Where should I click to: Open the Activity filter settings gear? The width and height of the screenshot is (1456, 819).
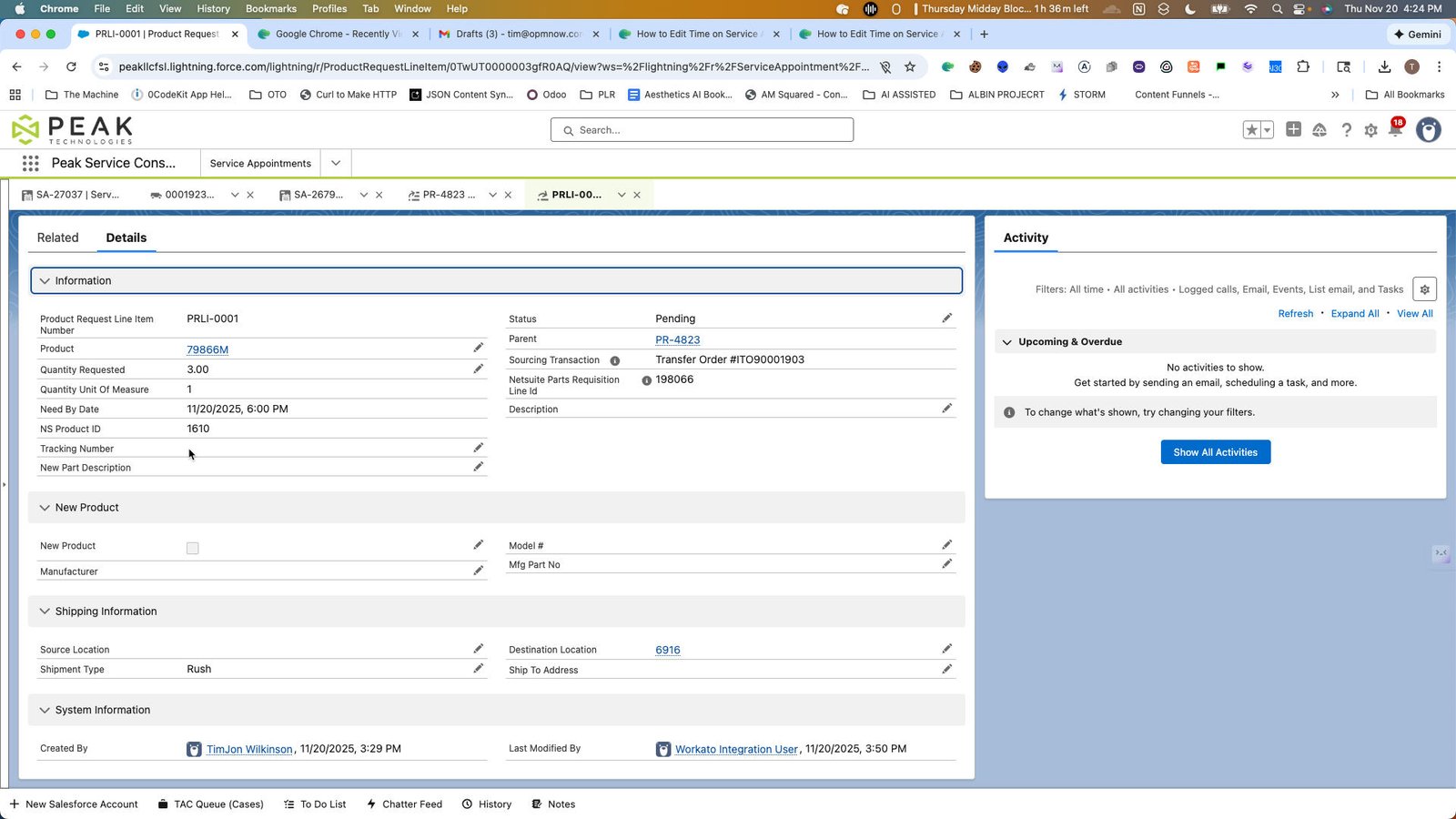pyautogui.click(x=1424, y=289)
